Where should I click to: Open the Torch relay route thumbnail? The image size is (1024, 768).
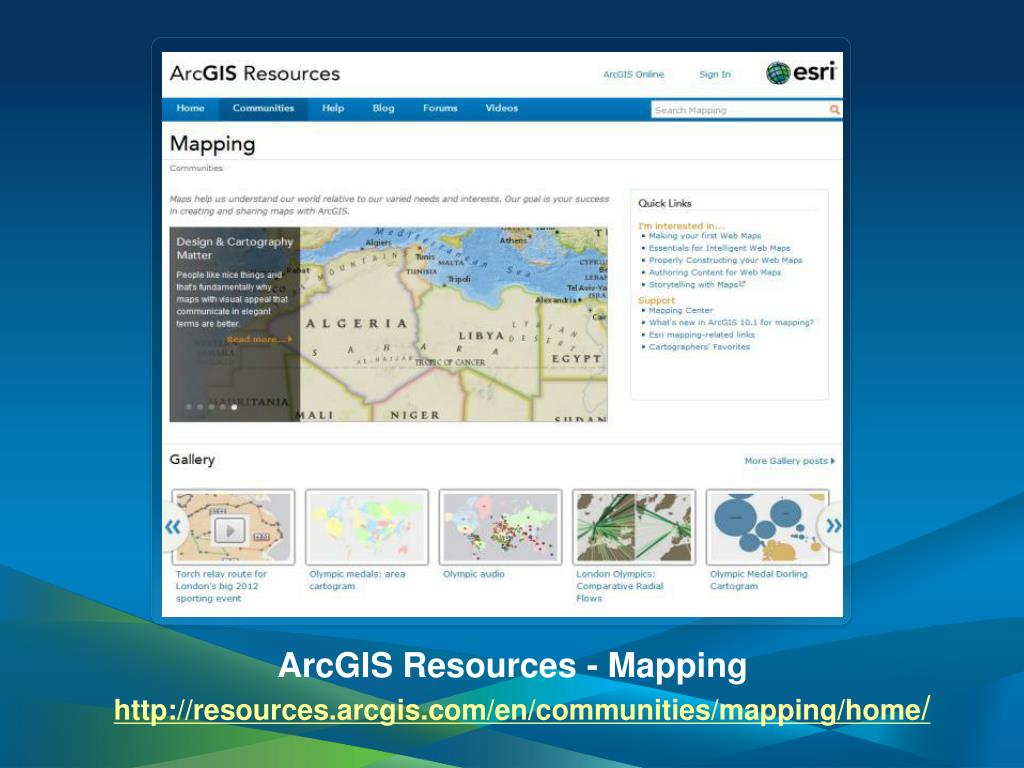click(x=233, y=527)
